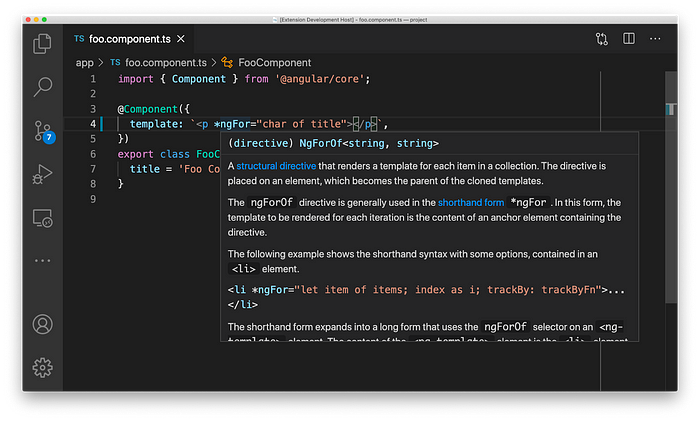Open the Search view
The image size is (700, 421).
pyautogui.click(x=42, y=87)
